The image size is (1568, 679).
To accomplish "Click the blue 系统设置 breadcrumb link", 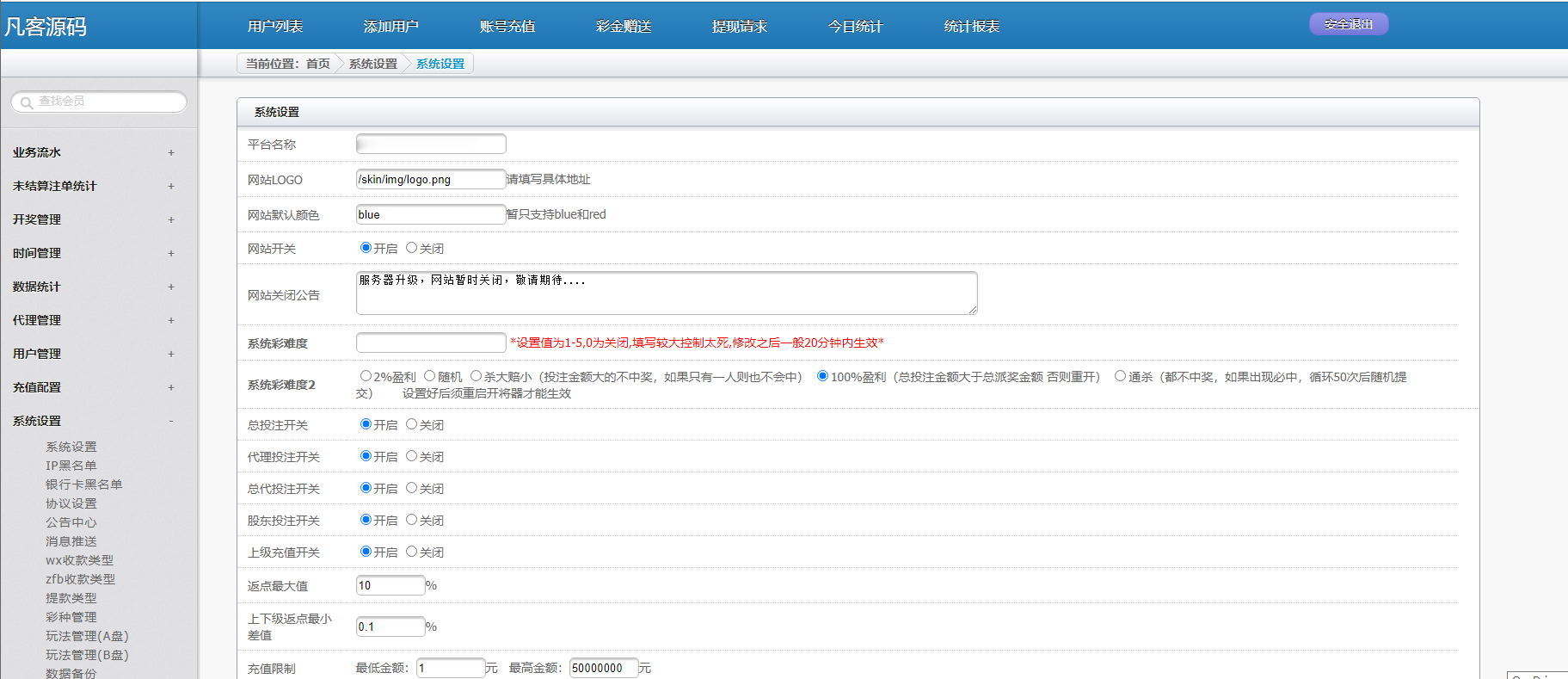I will [440, 64].
